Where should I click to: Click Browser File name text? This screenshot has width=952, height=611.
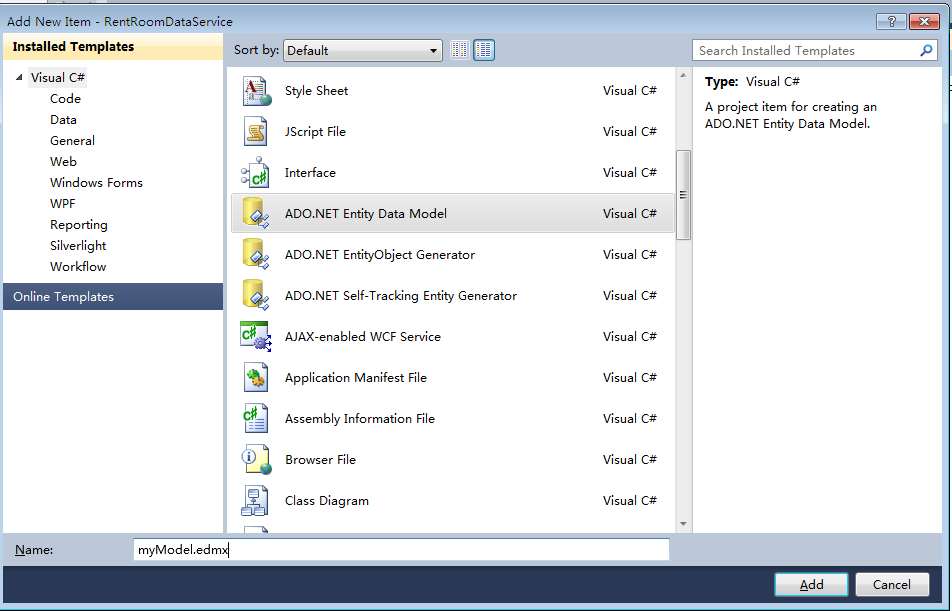(321, 460)
